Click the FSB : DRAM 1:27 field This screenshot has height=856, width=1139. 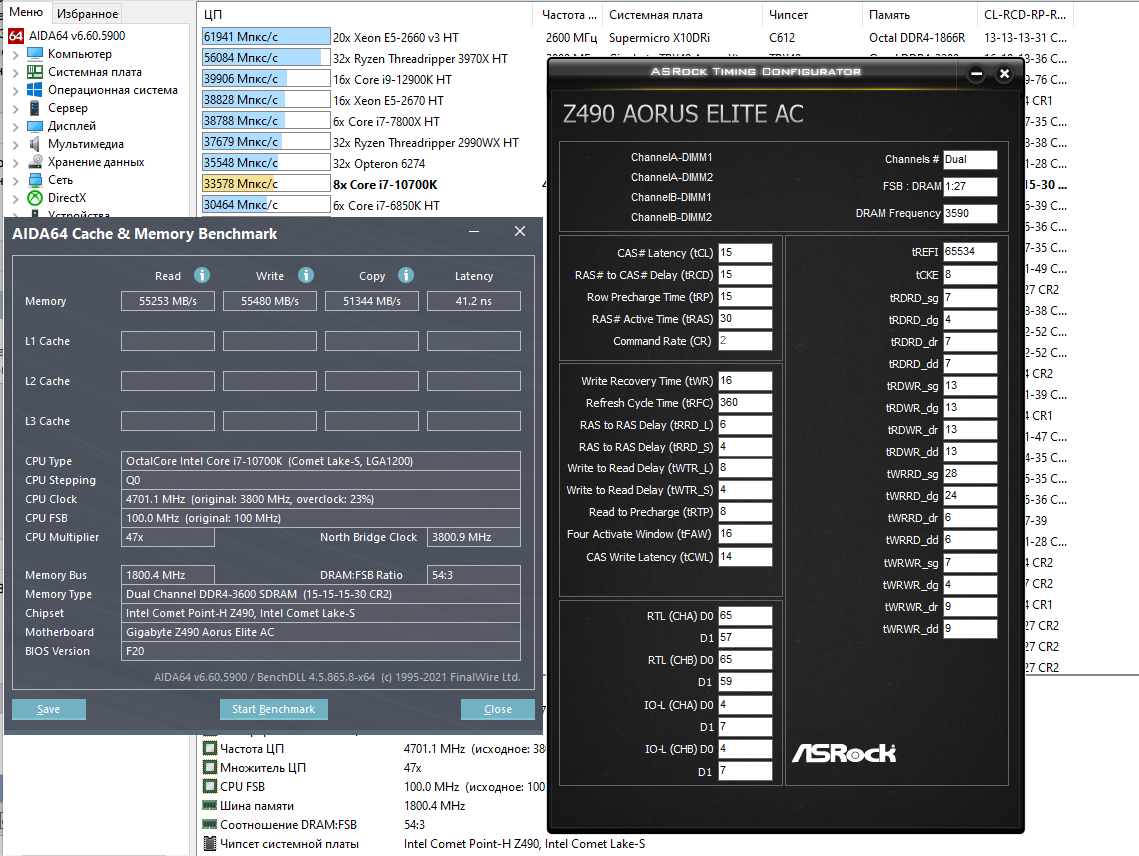pyautogui.click(x=970, y=187)
